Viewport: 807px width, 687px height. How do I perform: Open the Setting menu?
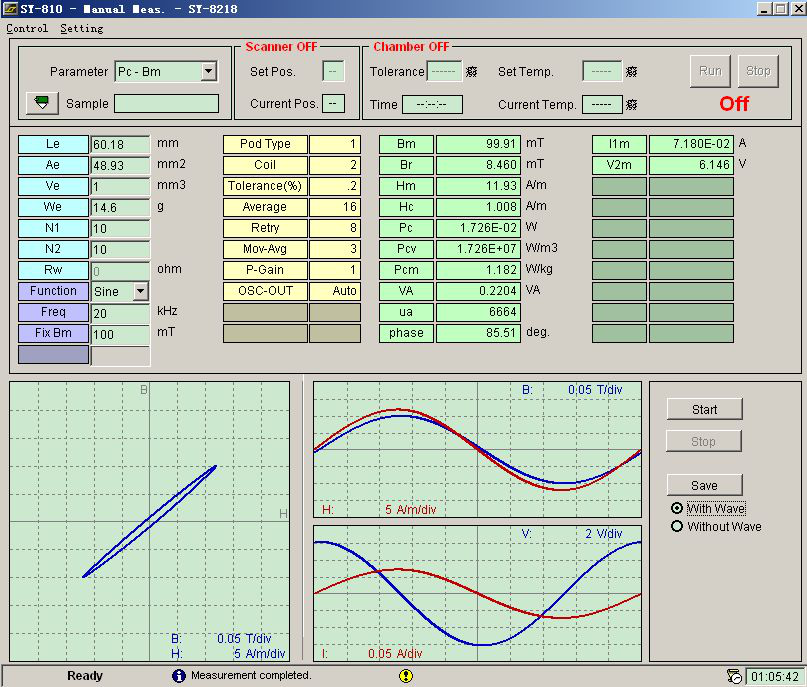pos(82,28)
